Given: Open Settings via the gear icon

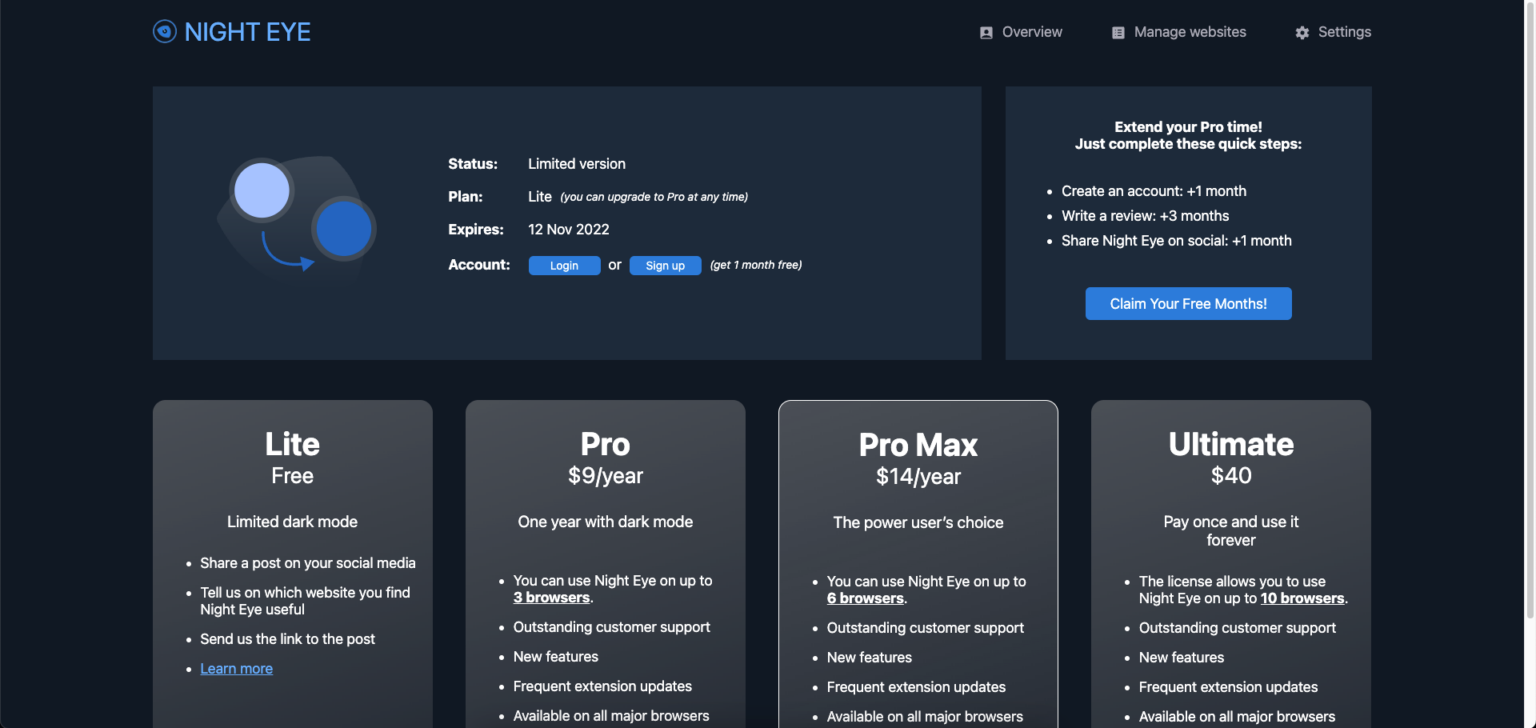Looking at the screenshot, I should 1302,32.
